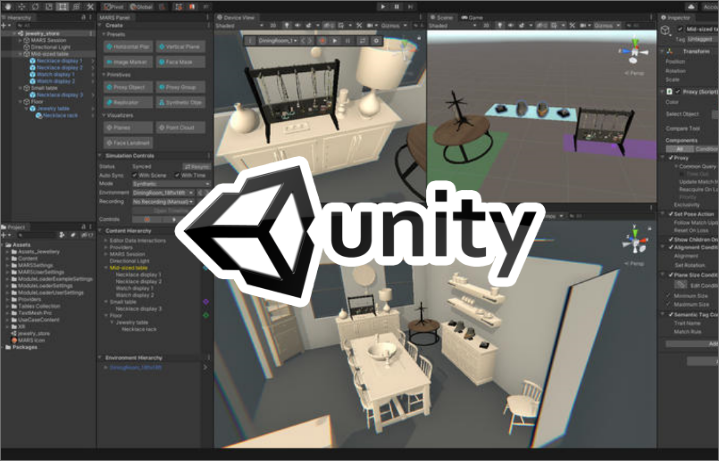Collapse the Visualizers section
Image resolution: width=719 pixels, height=461 pixels.
coord(104,115)
